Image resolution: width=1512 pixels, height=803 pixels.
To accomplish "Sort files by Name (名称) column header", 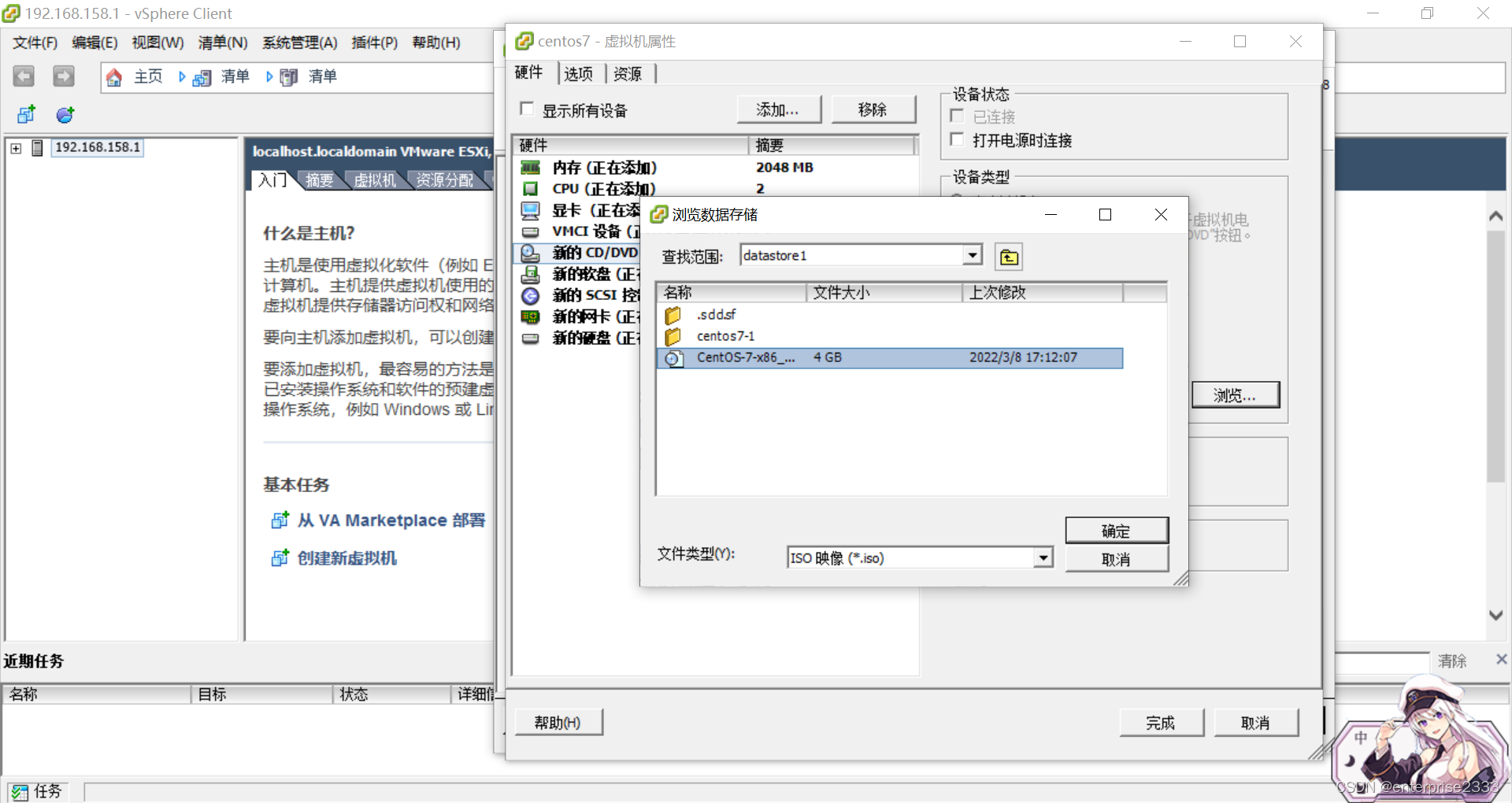I will tap(732, 293).
